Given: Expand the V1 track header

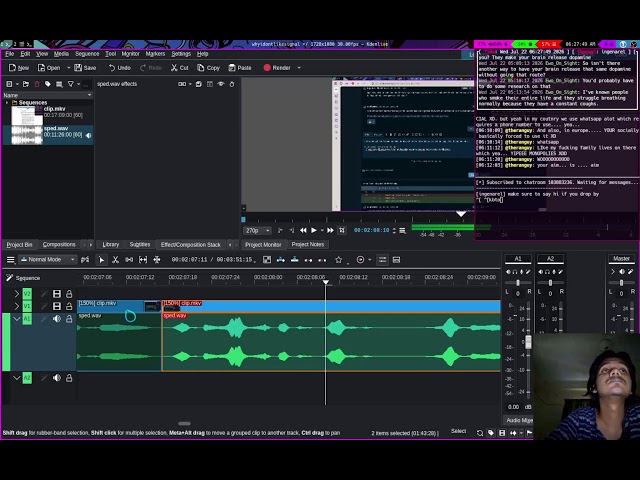Looking at the screenshot, I should pos(17,306).
